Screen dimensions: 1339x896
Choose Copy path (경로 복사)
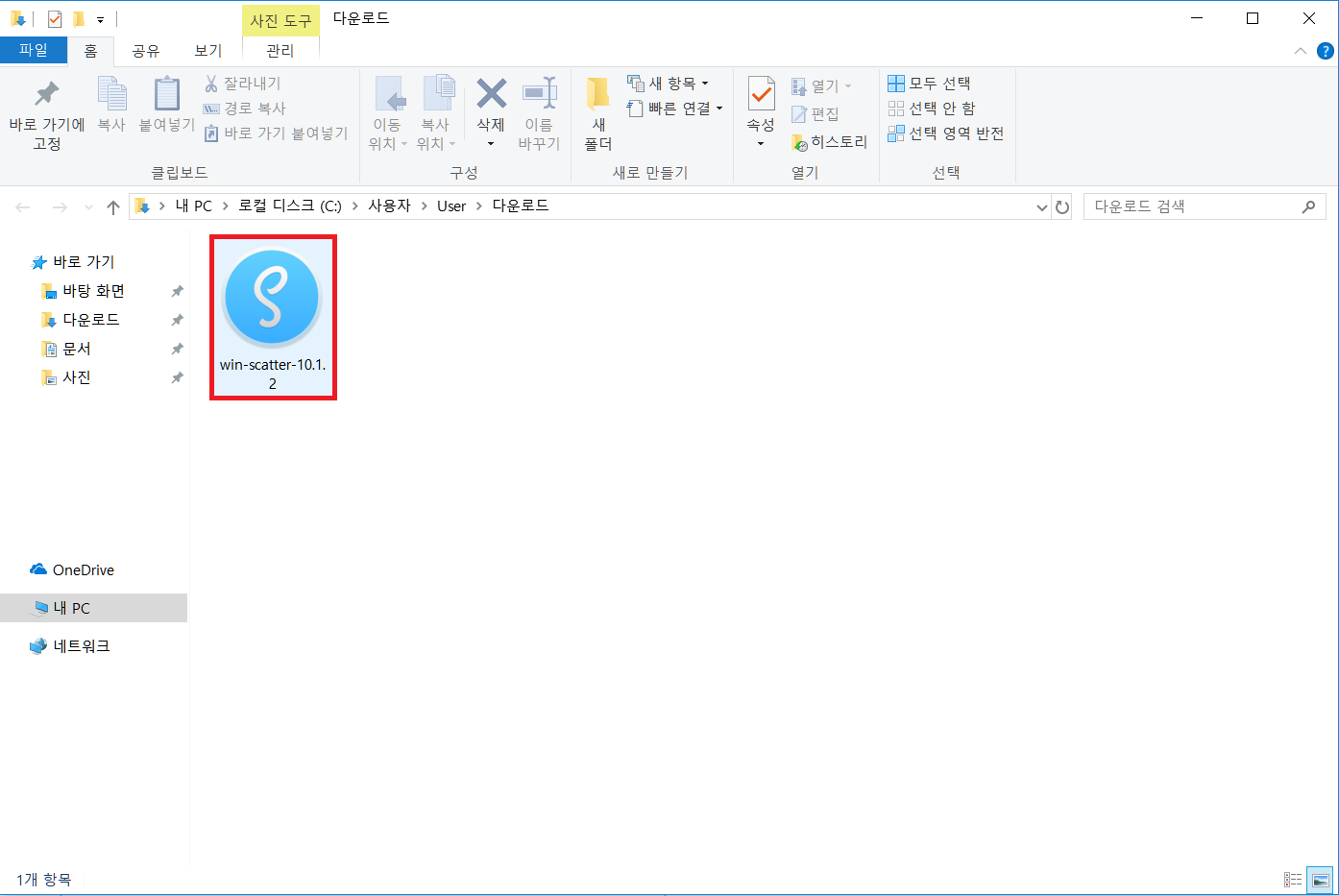click(x=245, y=109)
